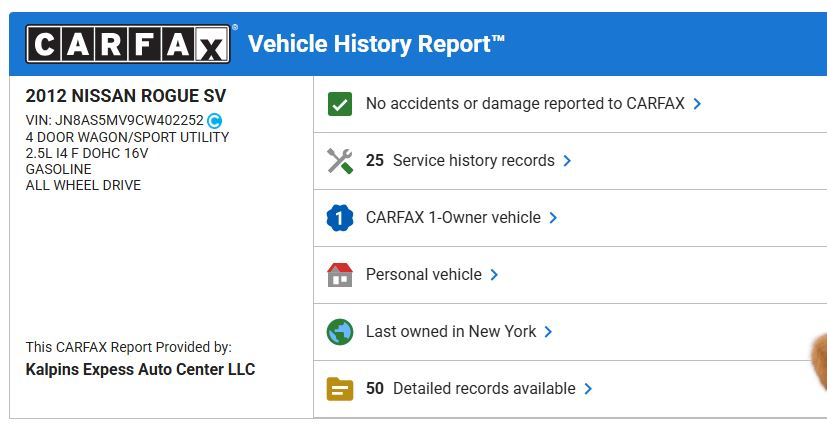Image resolution: width=827 pixels, height=430 pixels.
Task: Open No accidents or damage reported link
Action: tap(525, 104)
